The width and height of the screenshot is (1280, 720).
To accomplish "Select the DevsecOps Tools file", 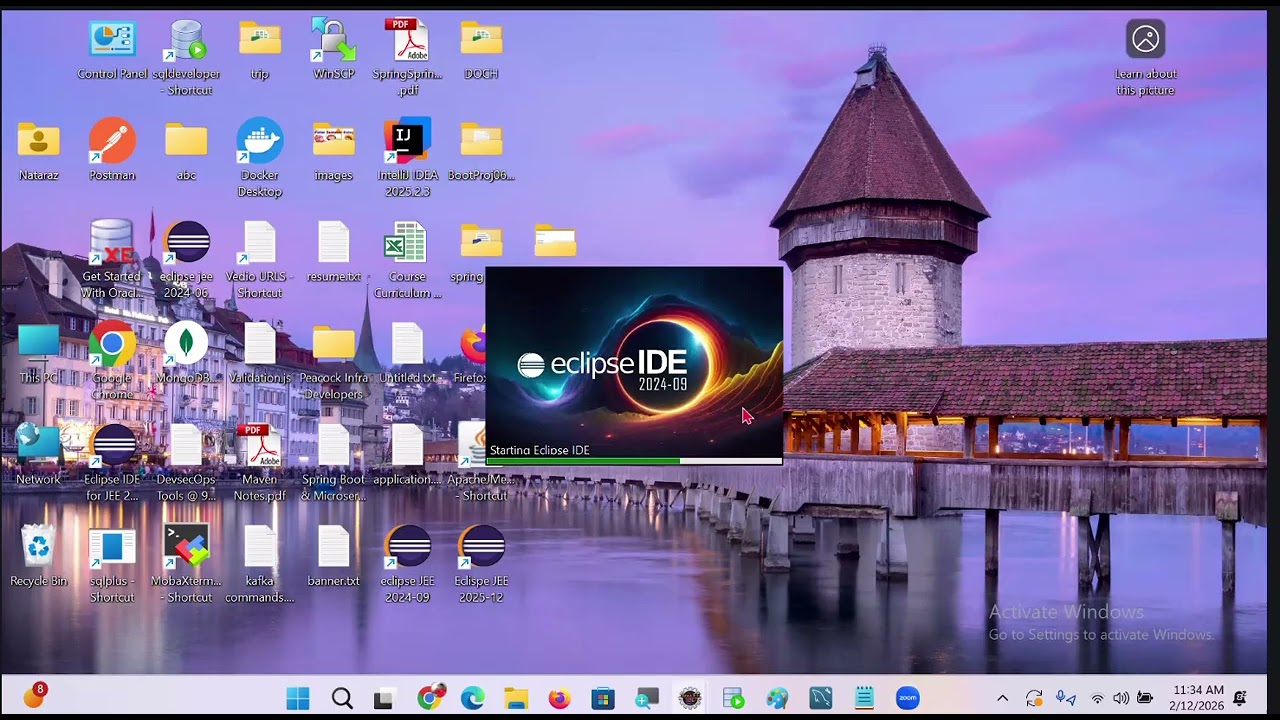I will pyautogui.click(x=186, y=463).
